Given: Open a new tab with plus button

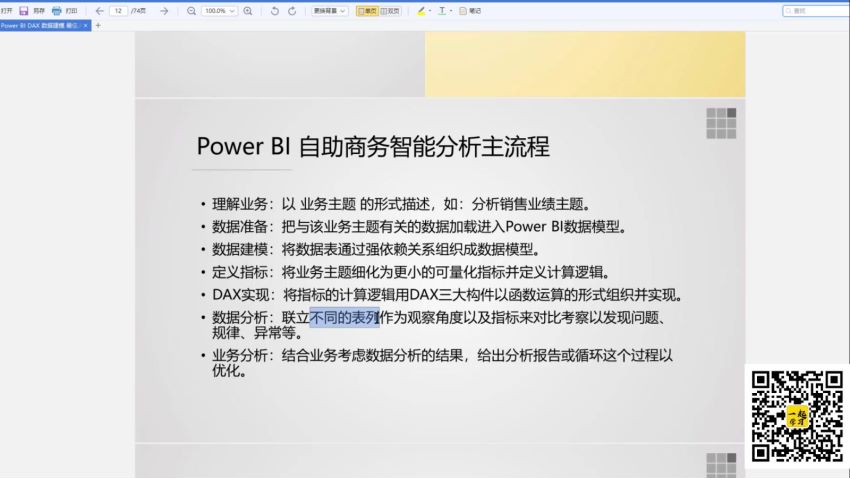Looking at the screenshot, I should (x=98, y=25).
